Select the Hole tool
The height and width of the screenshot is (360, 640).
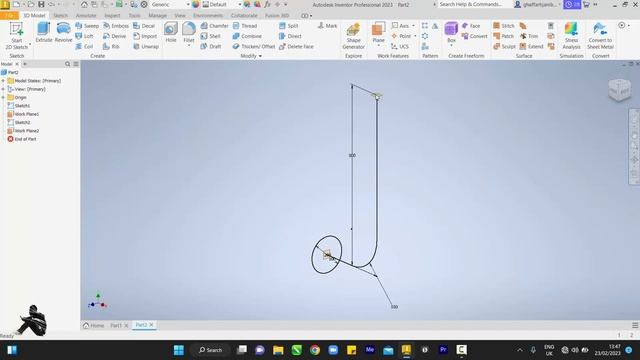click(171, 33)
